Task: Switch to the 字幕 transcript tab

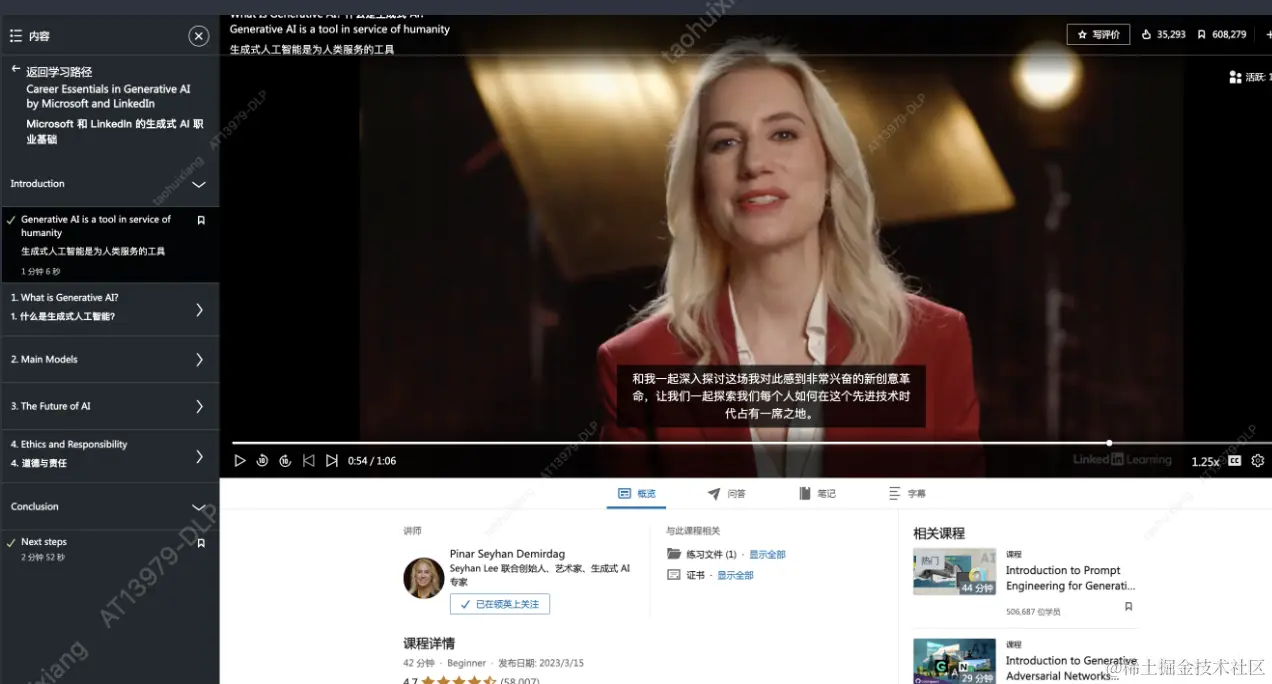Action: 907,494
